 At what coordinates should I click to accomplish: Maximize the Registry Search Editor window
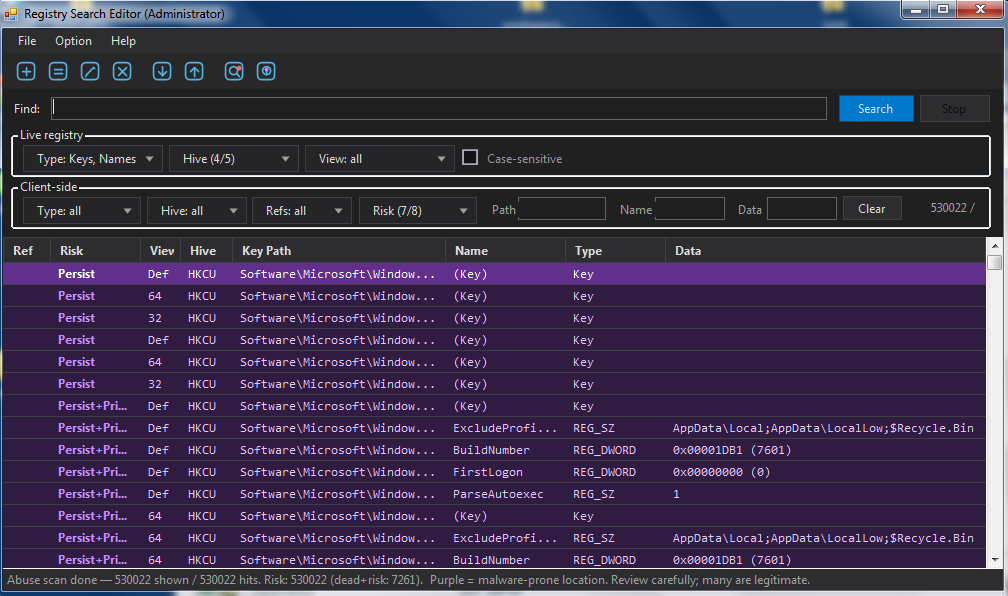point(943,10)
